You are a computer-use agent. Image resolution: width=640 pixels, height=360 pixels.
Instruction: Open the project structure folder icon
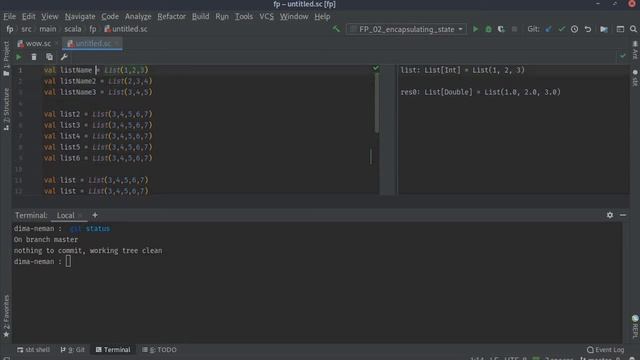pyautogui.click(x=604, y=29)
